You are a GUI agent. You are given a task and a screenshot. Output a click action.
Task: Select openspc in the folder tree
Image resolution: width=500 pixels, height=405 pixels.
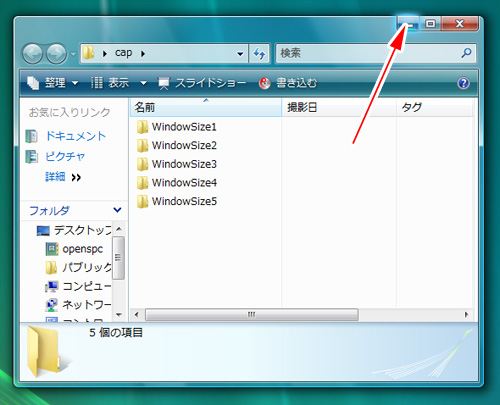coord(83,249)
